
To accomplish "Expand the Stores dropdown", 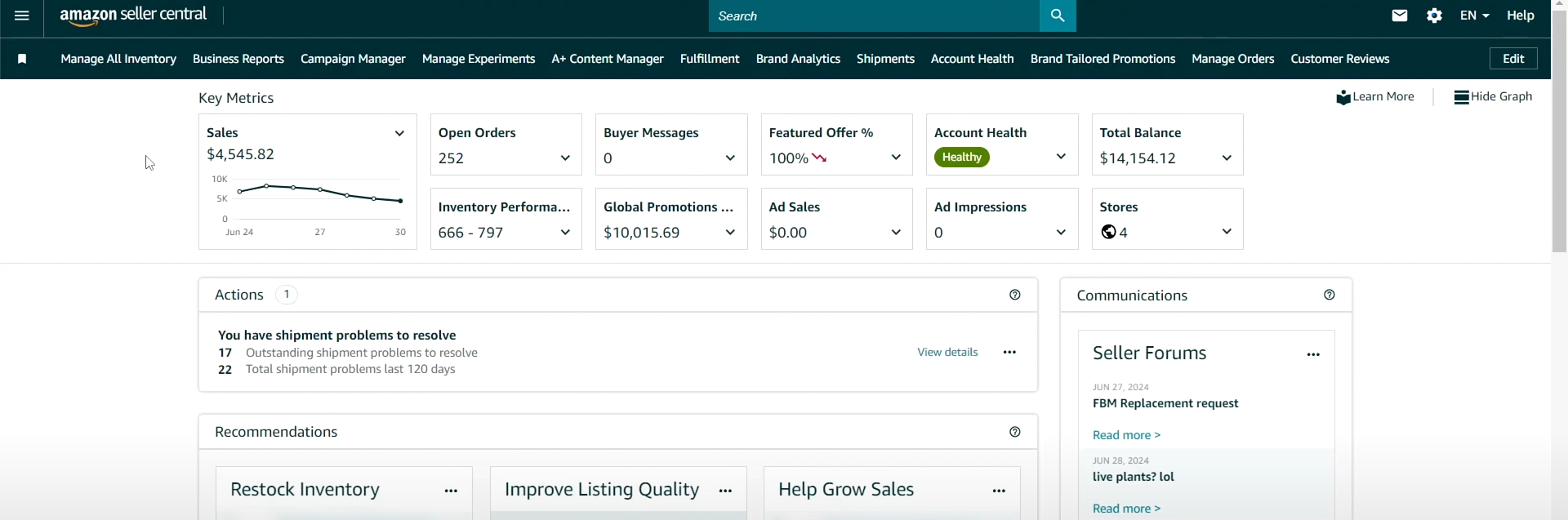I will pyautogui.click(x=1227, y=232).
